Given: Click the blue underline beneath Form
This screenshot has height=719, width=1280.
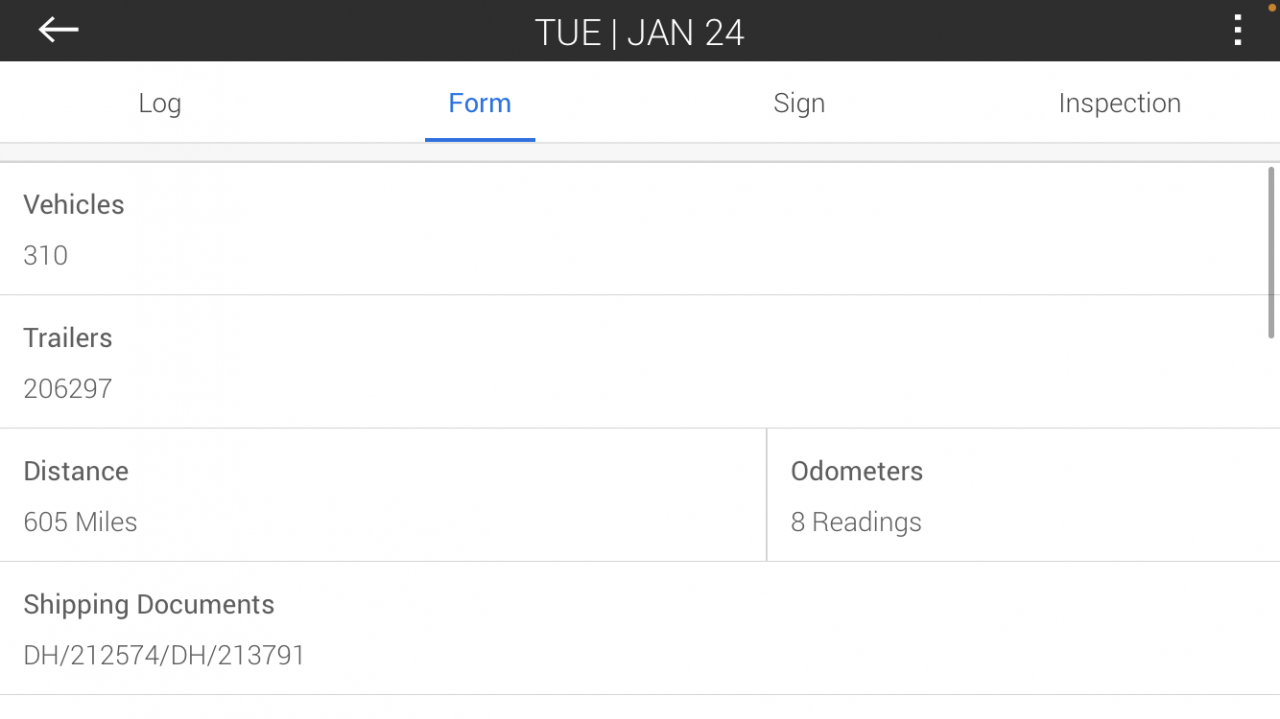Looking at the screenshot, I should (x=480, y=139).
